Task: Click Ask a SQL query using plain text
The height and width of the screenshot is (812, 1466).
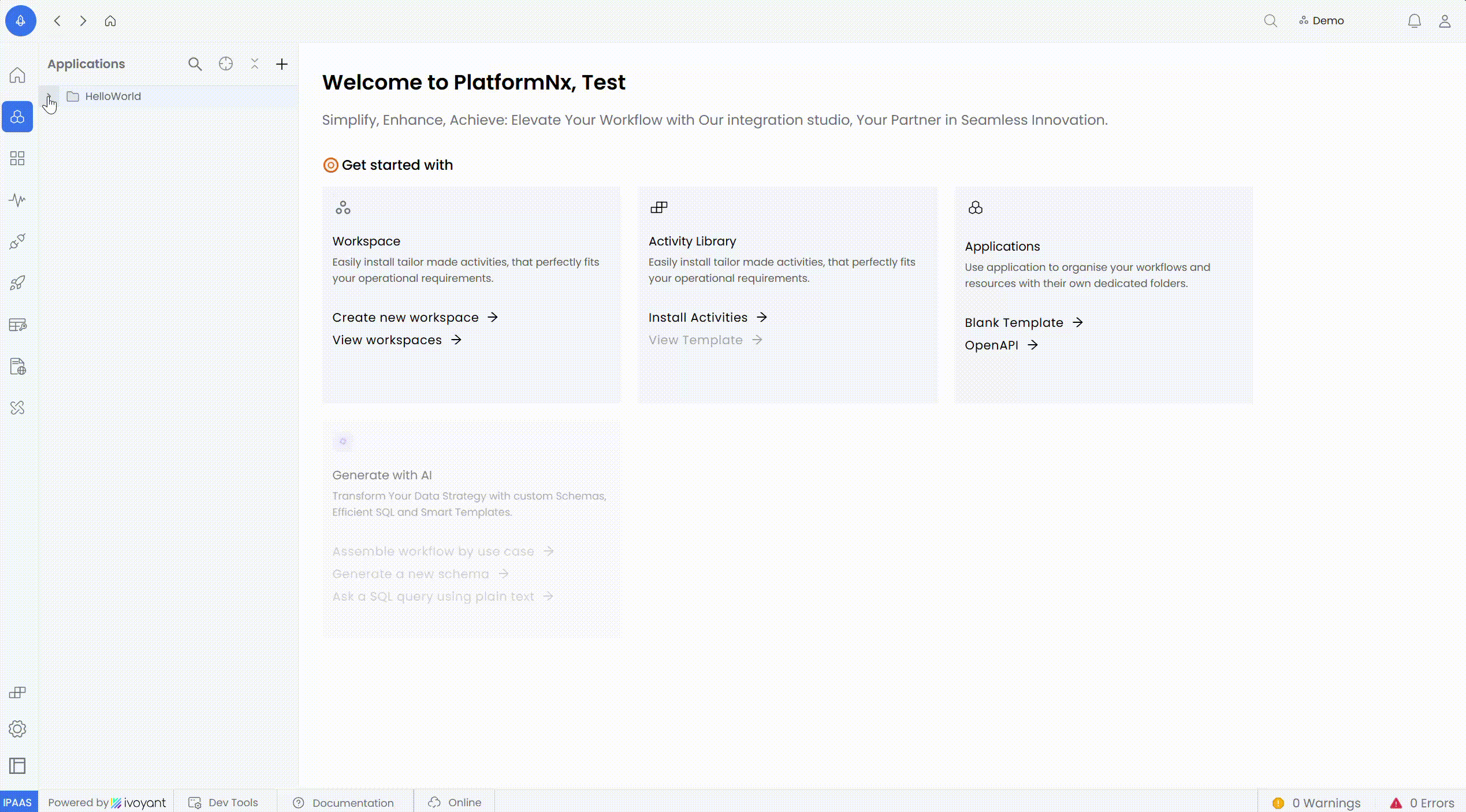Action: [443, 596]
